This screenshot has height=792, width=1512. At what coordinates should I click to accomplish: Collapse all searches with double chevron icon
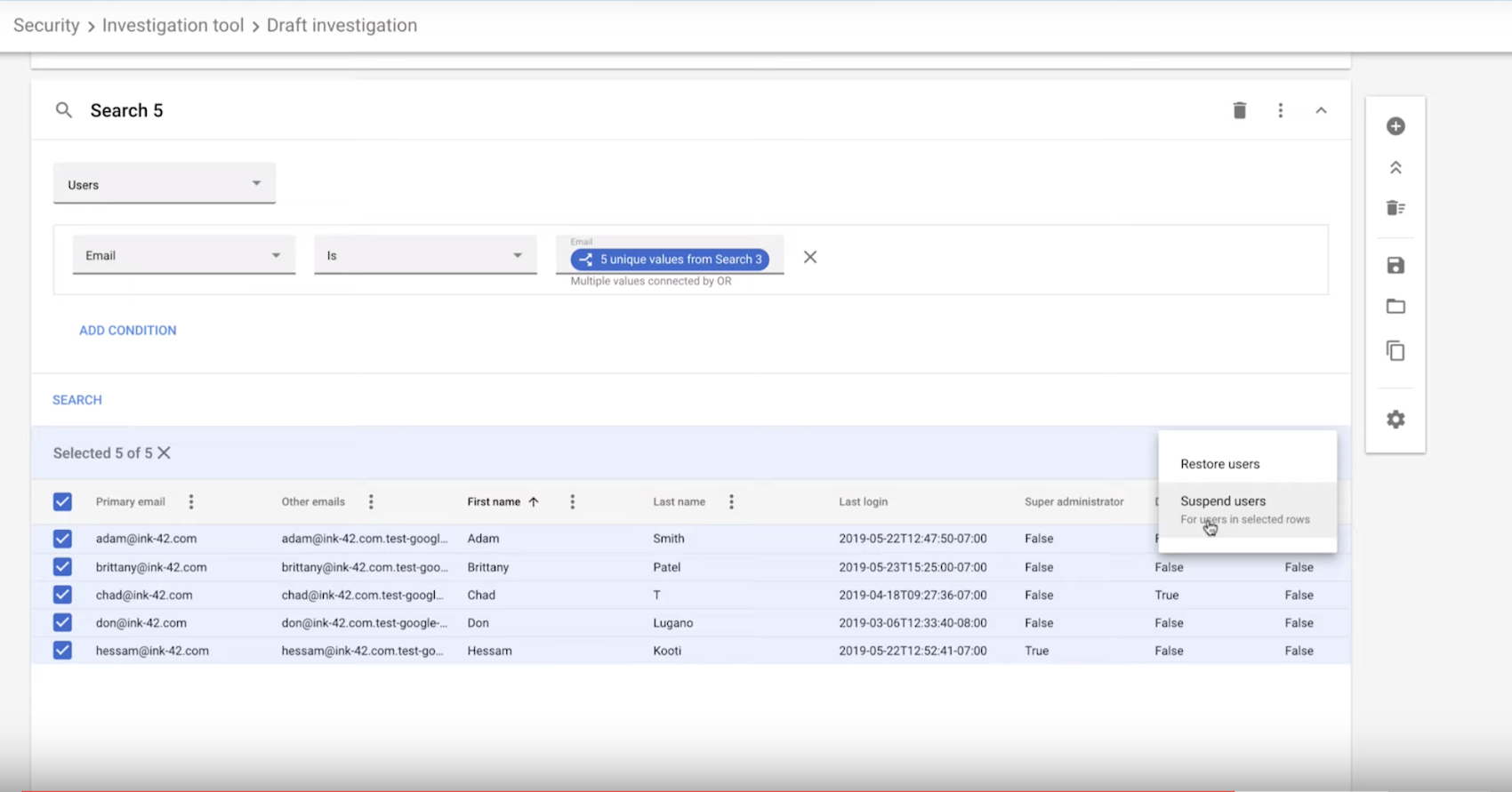pos(1395,168)
